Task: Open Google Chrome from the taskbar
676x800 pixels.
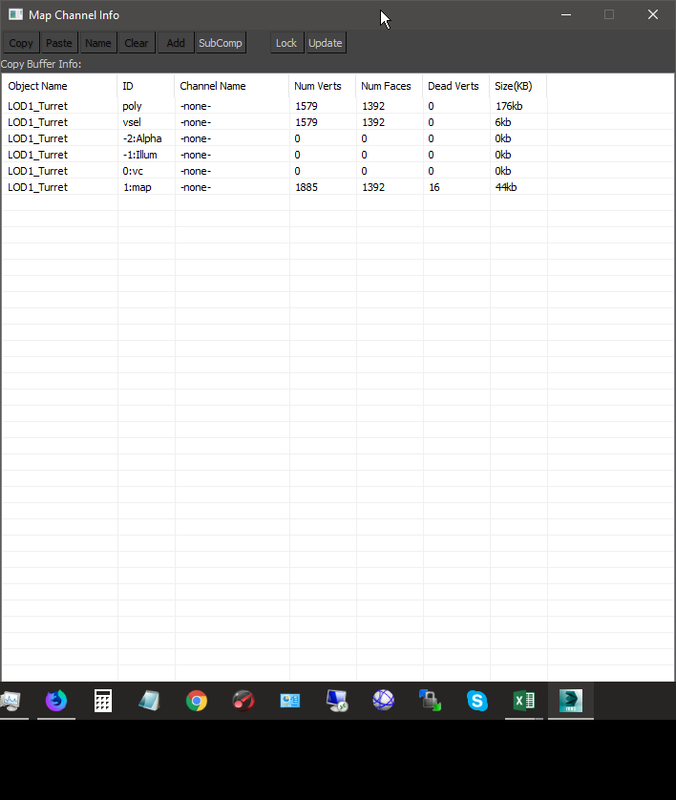Action: tap(196, 701)
